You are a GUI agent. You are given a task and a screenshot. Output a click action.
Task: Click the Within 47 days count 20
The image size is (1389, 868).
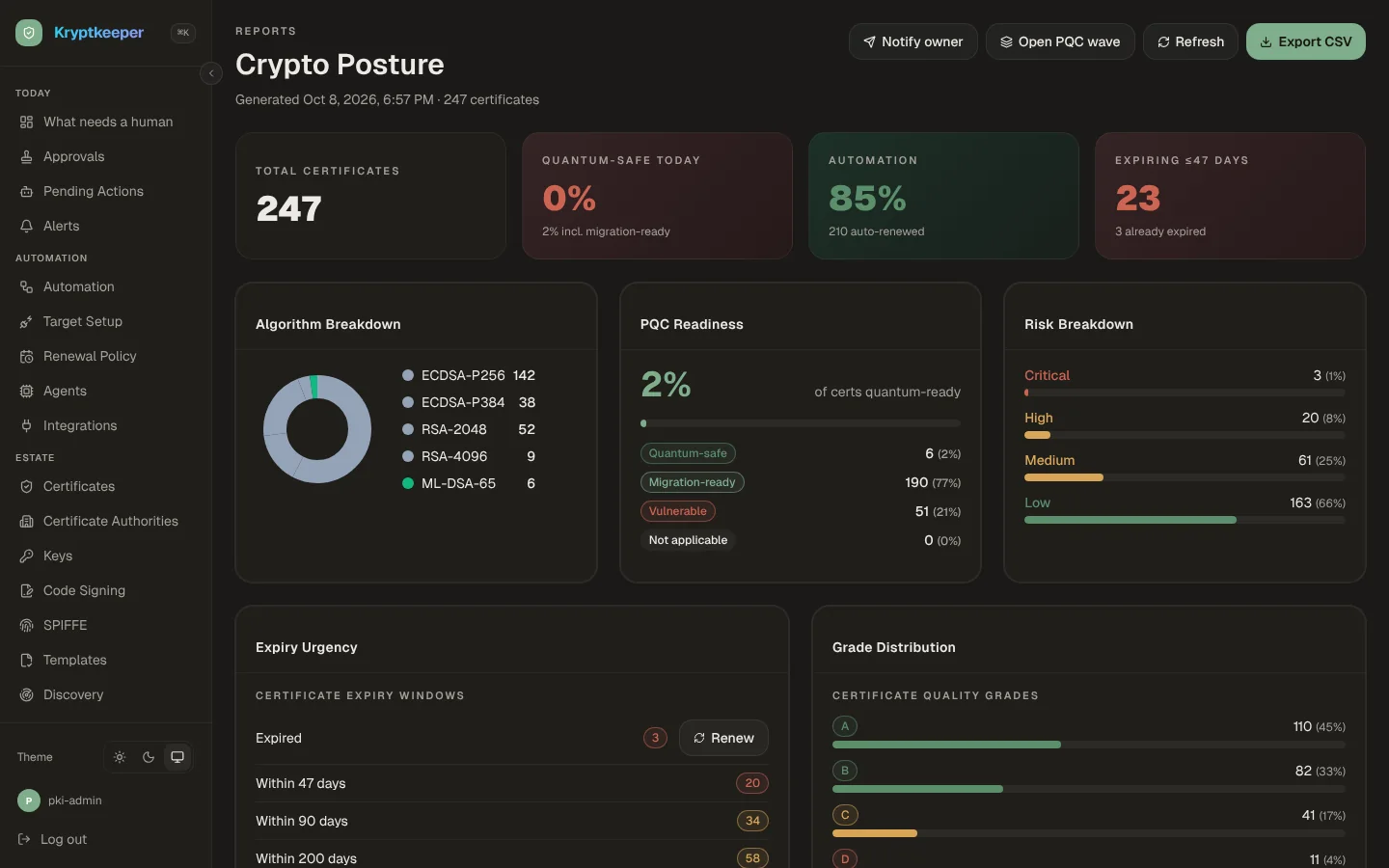(752, 783)
